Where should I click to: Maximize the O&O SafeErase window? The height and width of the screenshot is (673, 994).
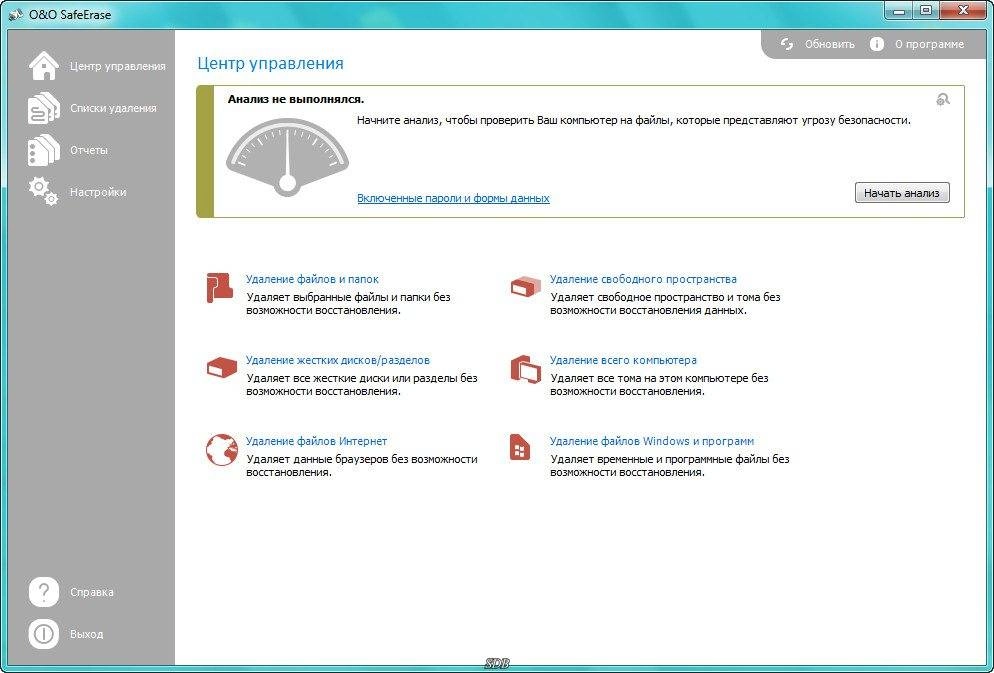pyautogui.click(x=926, y=10)
